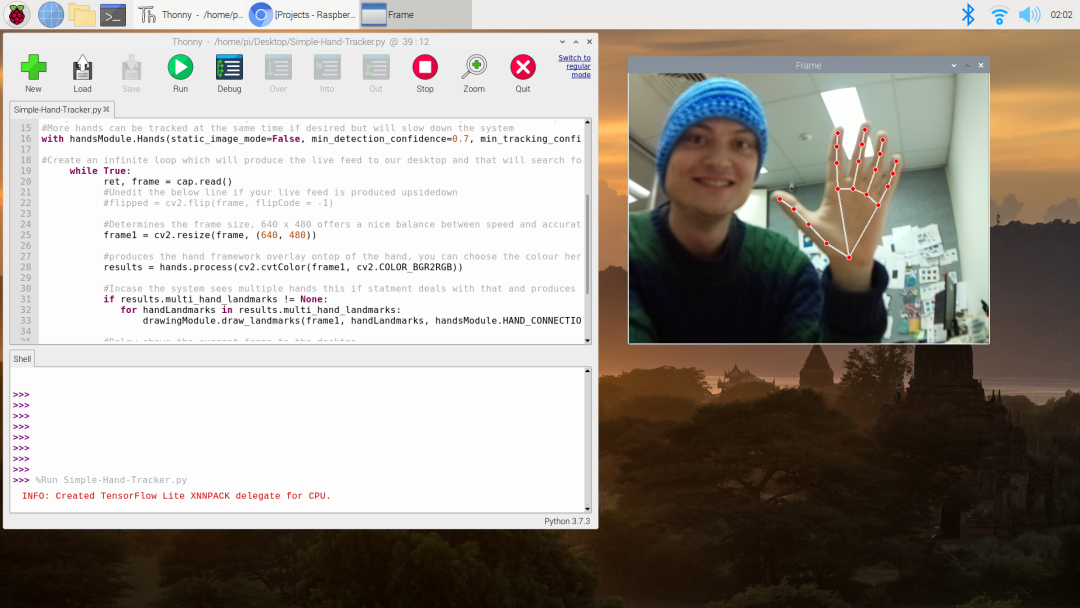This screenshot has width=1080, height=608.
Task: Open the volume control speaker icon
Action: 1030,14
